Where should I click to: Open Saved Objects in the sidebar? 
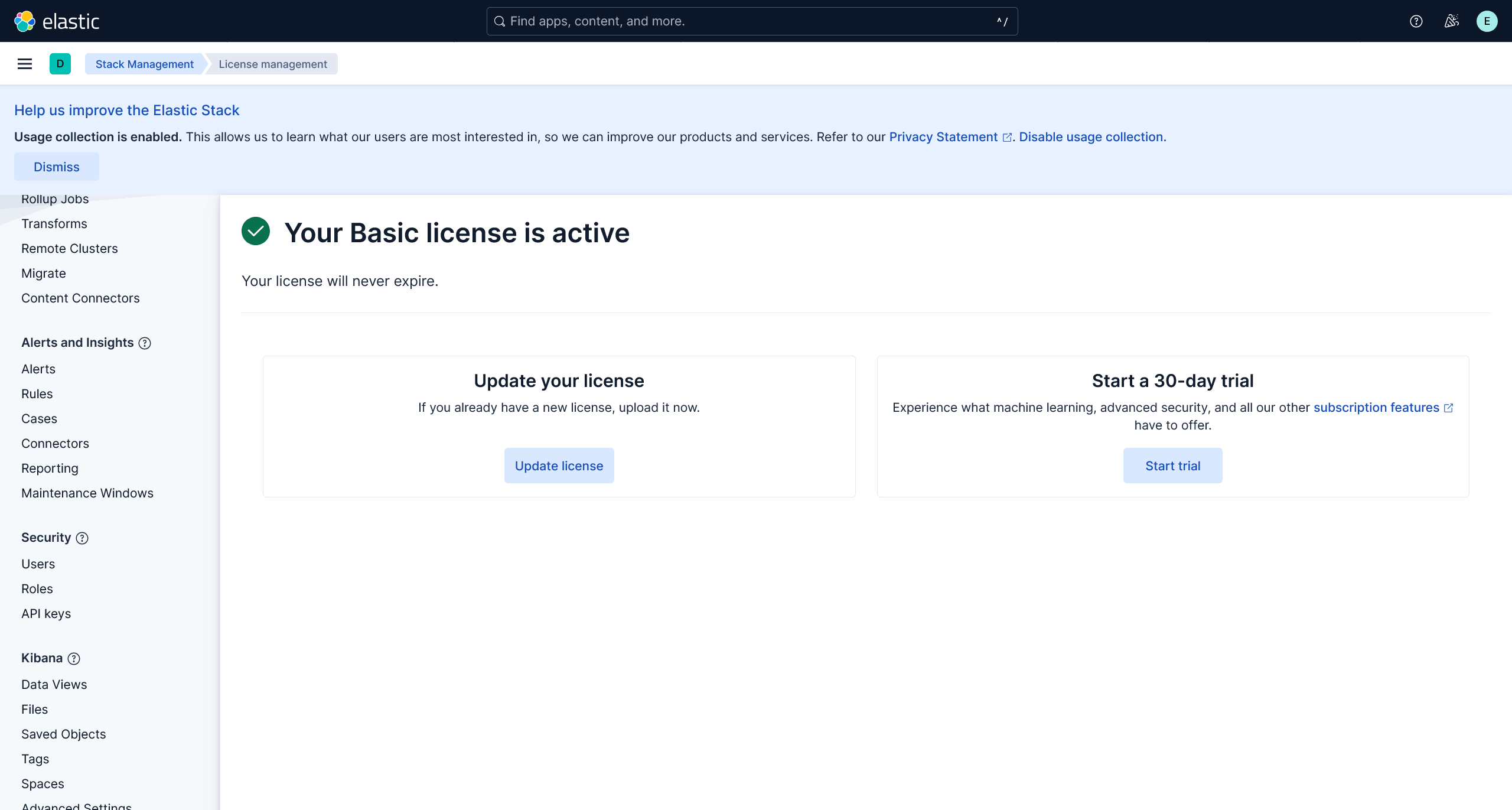(x=64, y=734)
